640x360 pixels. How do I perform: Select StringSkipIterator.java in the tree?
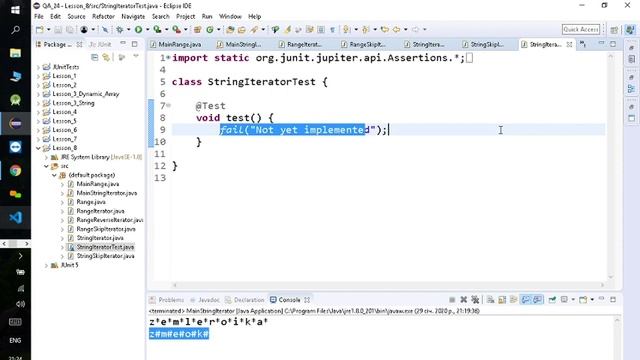coord(105,256)
